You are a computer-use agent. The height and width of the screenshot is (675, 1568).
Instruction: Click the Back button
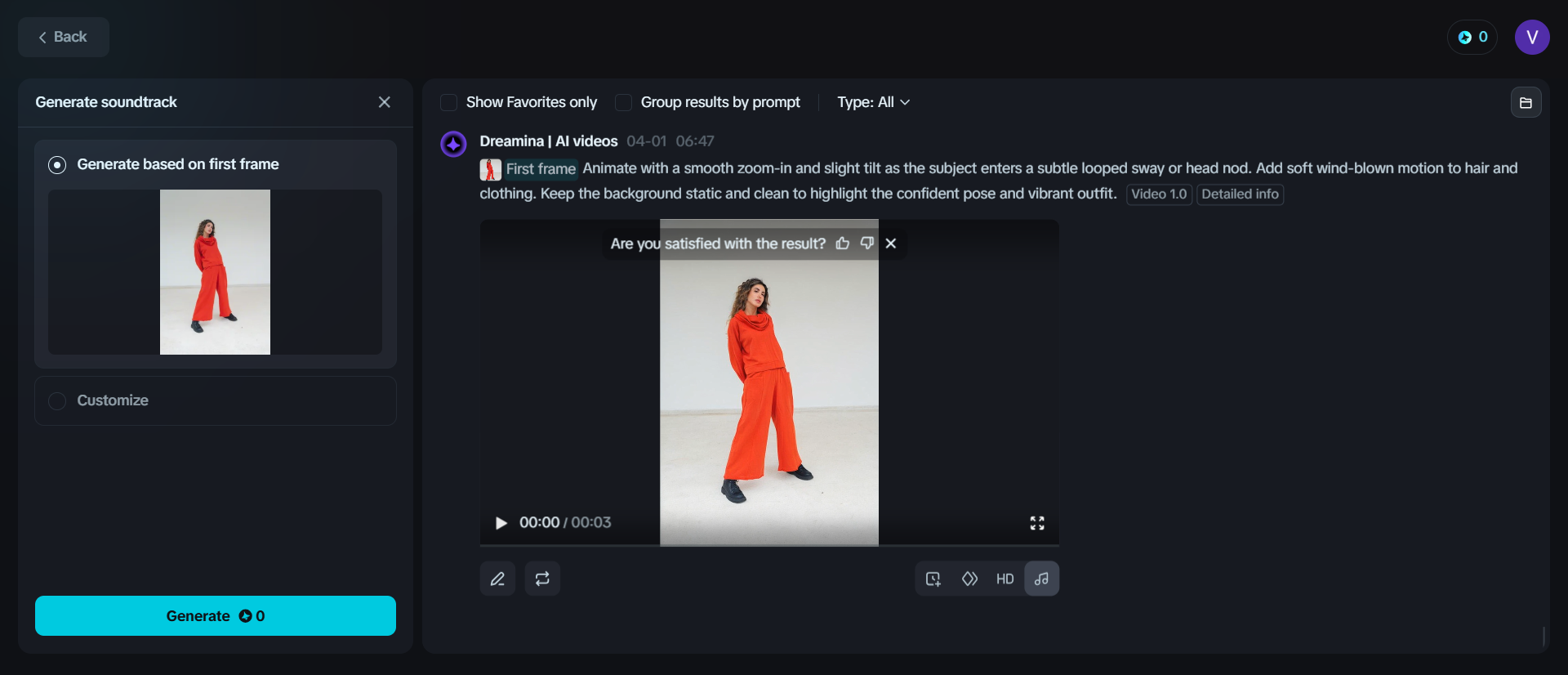point(64,37)
